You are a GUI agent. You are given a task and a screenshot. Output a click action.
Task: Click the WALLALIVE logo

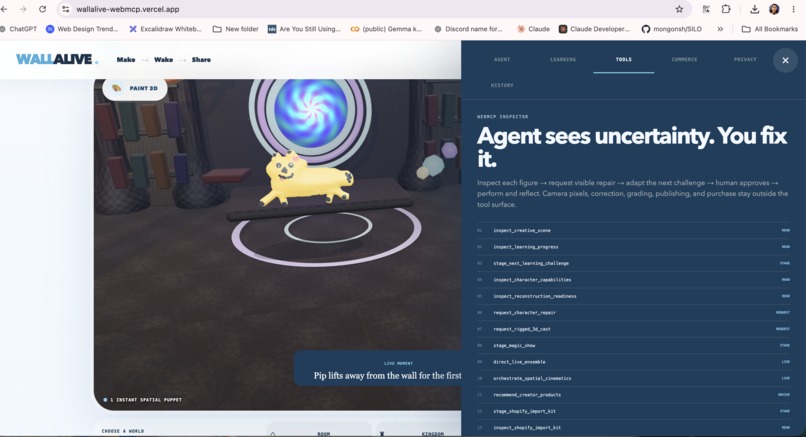[x=57, y=59]
